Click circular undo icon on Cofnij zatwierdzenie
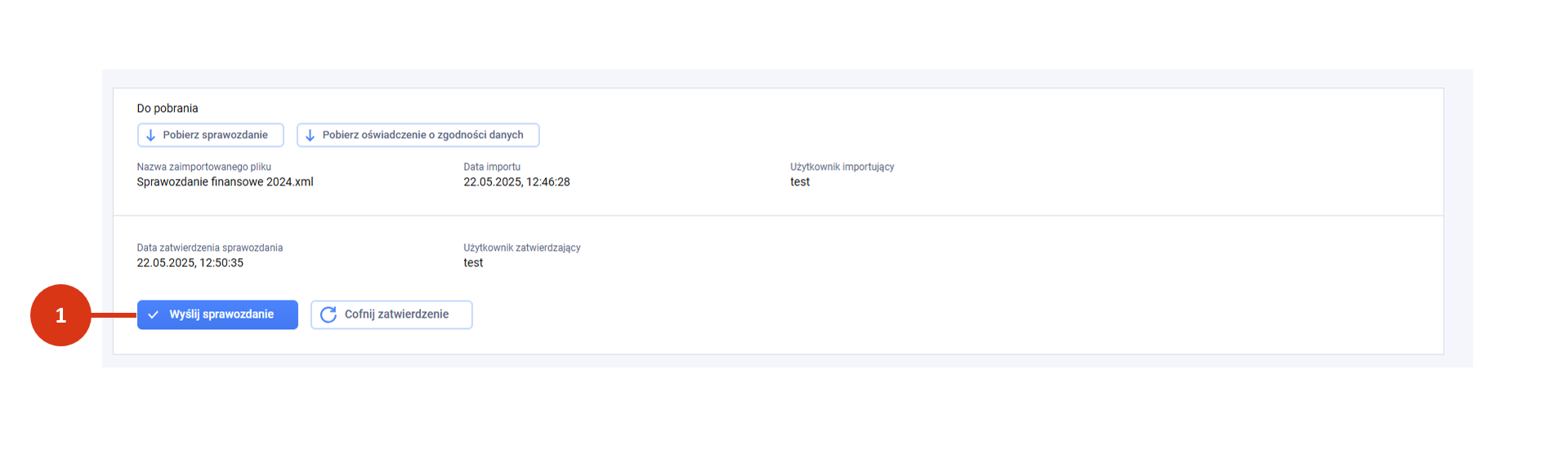This screenshot has width=1568, height=459. point(328,314)
